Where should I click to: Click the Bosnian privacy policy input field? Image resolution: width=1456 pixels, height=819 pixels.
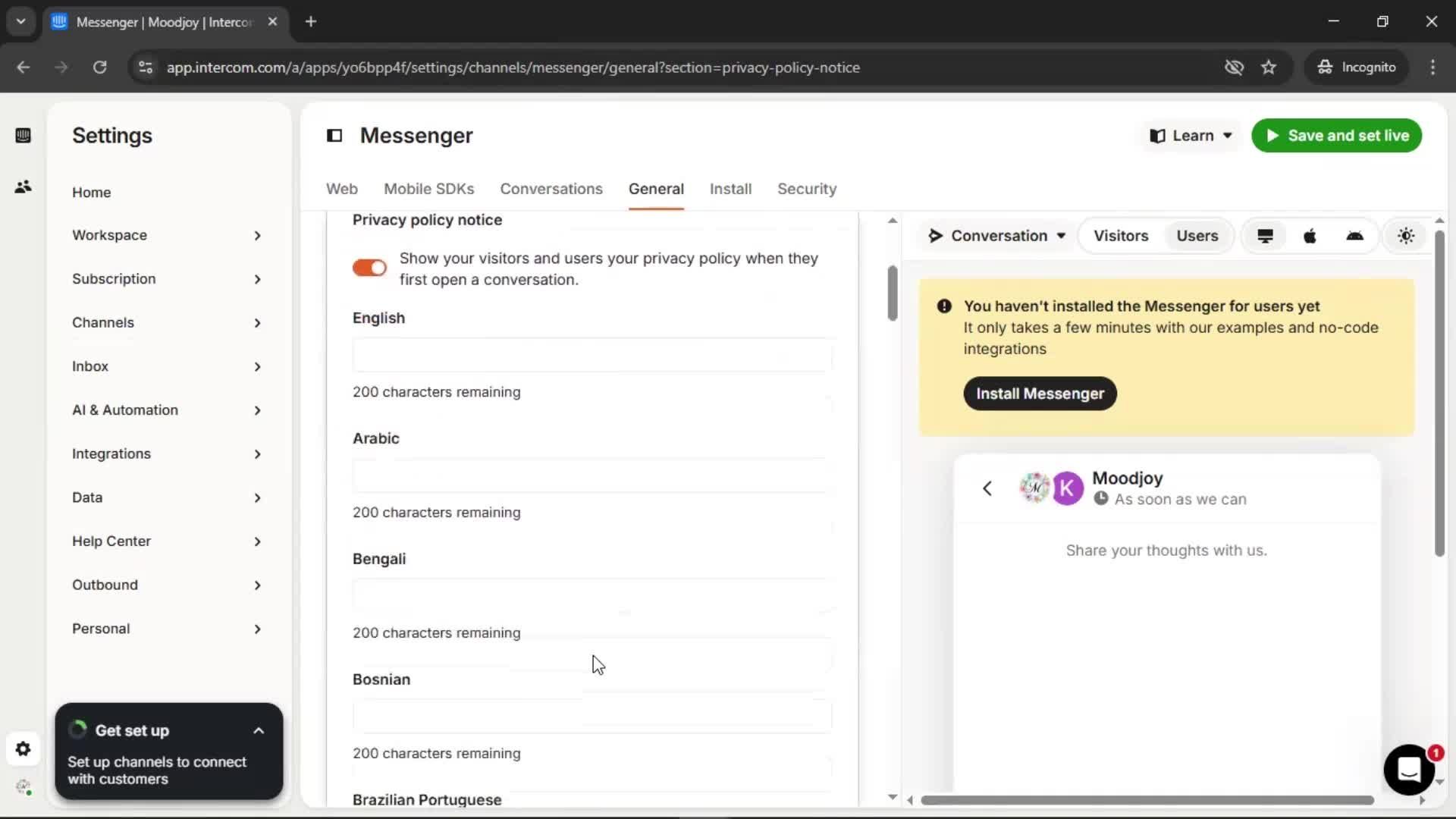[x=591, y=717]
